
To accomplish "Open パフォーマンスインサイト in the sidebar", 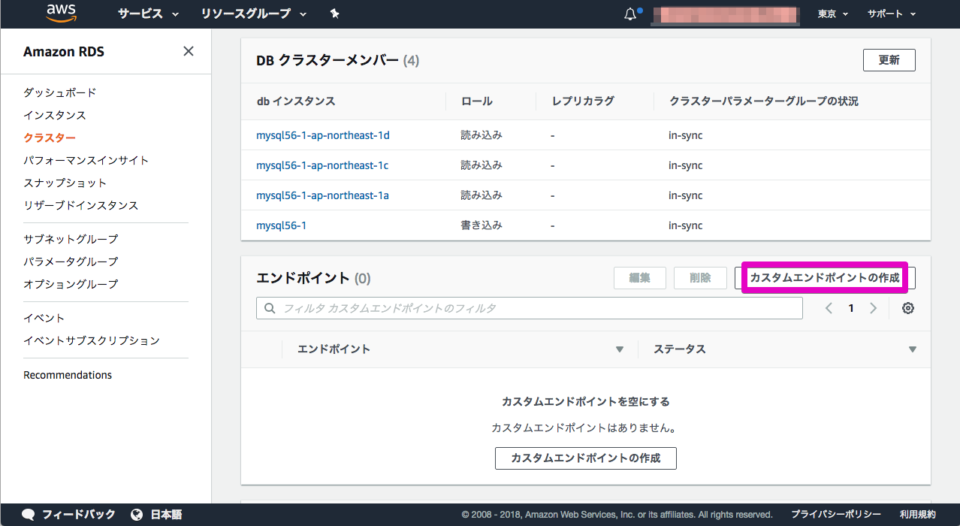I will coord(86,160).
